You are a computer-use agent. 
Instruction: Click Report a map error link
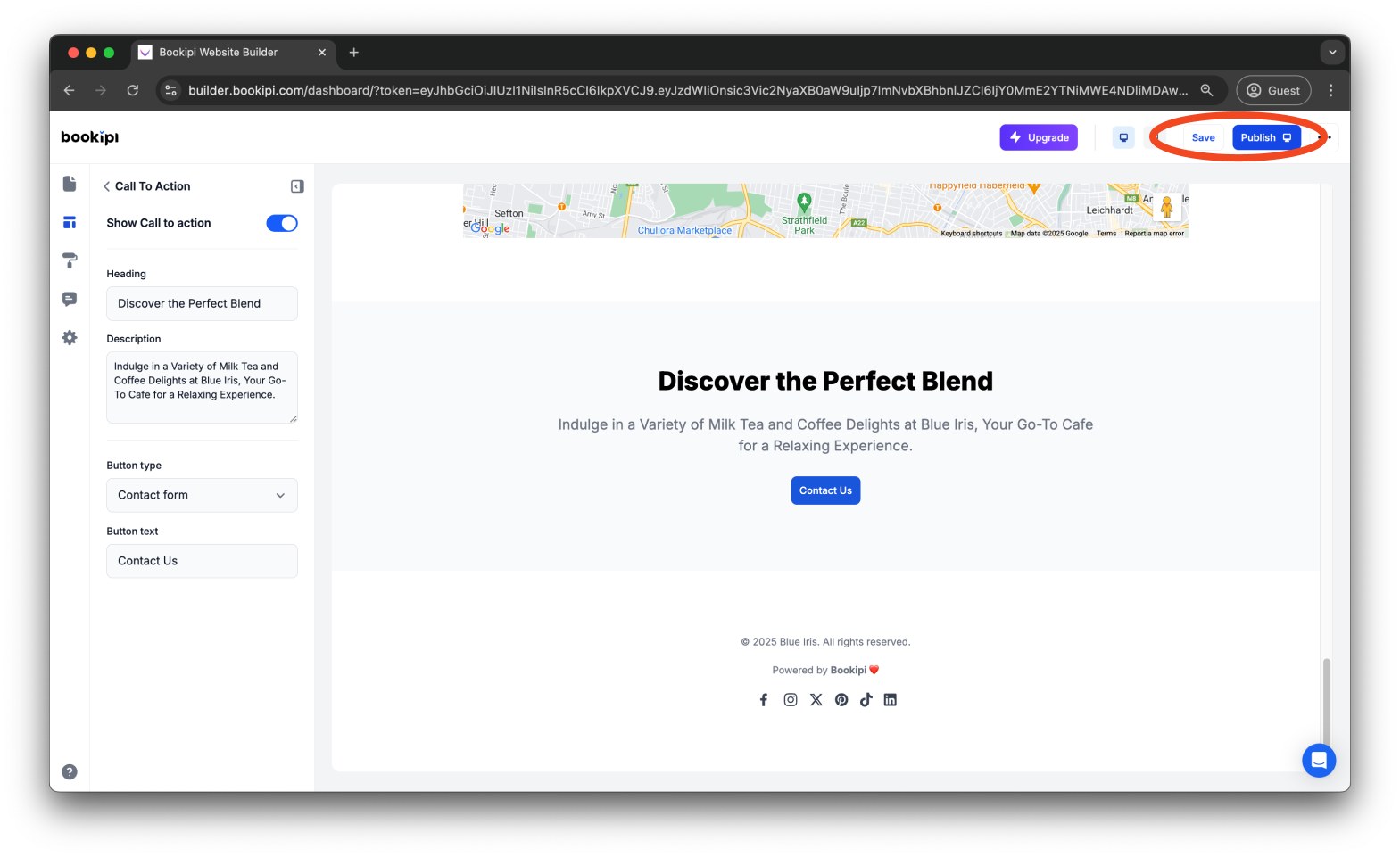coord(1155,234)
